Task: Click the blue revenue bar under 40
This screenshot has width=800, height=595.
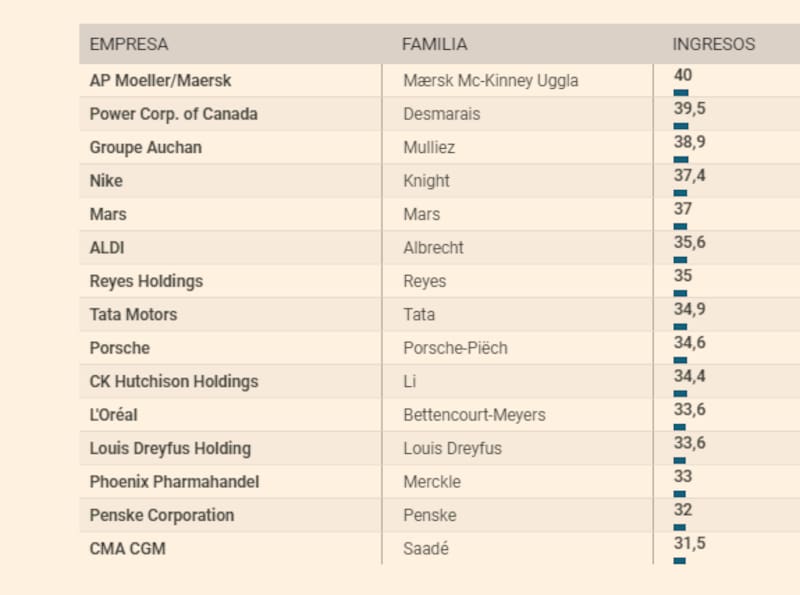Action: 680,92
